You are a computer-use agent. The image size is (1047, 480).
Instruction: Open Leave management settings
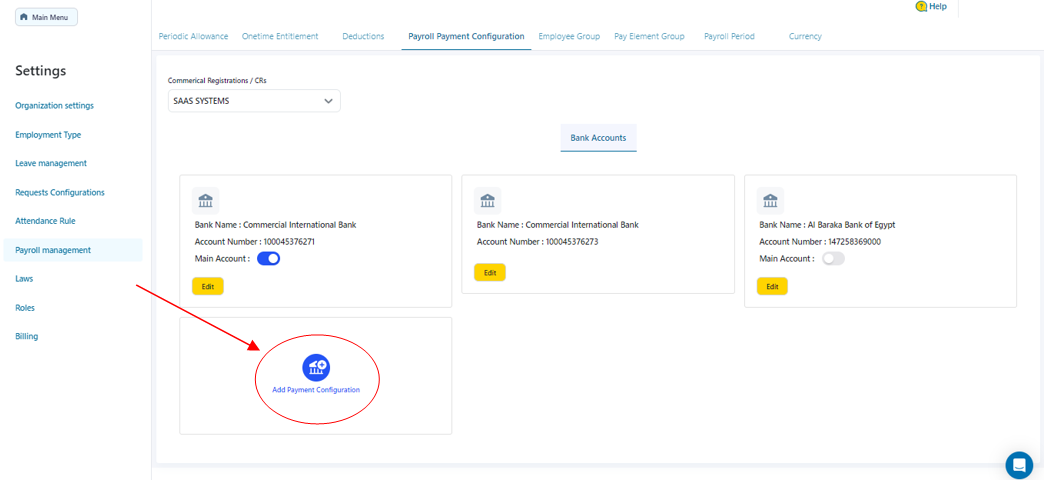tap(51, 163)
